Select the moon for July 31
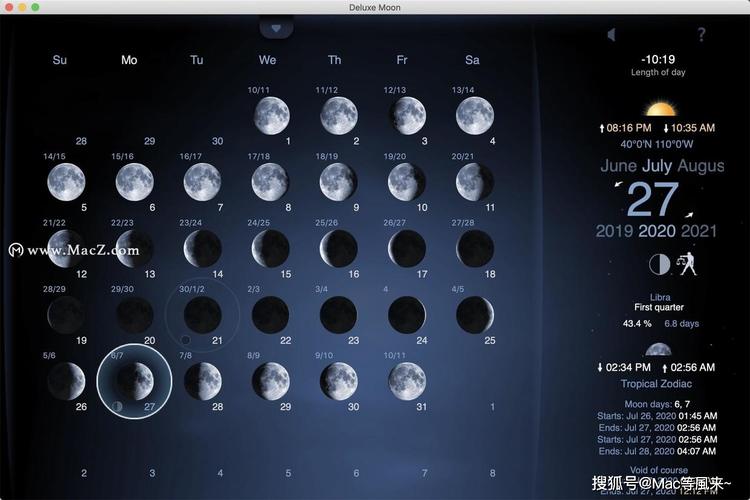Viewport: 750px width, 500px height. click(x=408, y=381)
